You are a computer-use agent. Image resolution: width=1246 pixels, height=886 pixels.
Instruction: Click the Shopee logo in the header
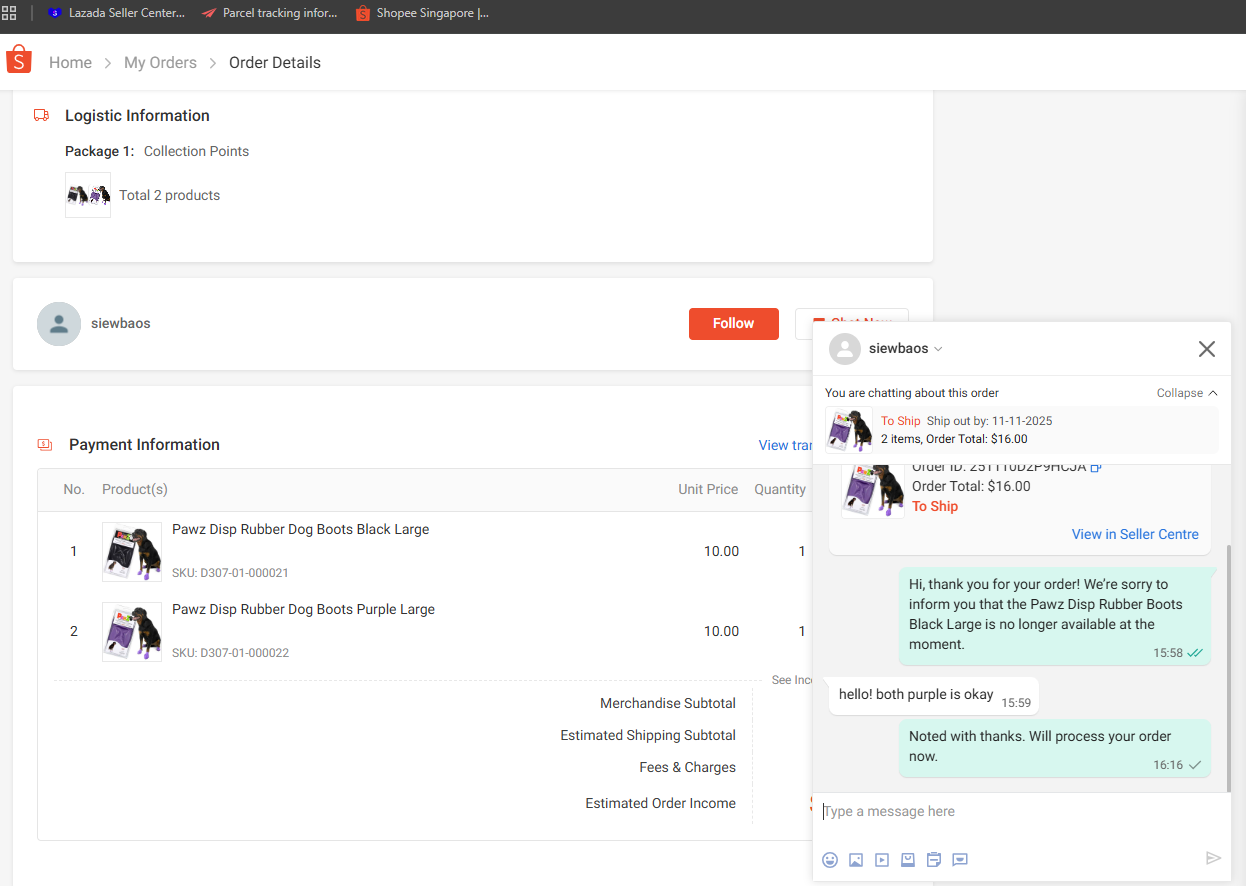[x=19, y=61]
